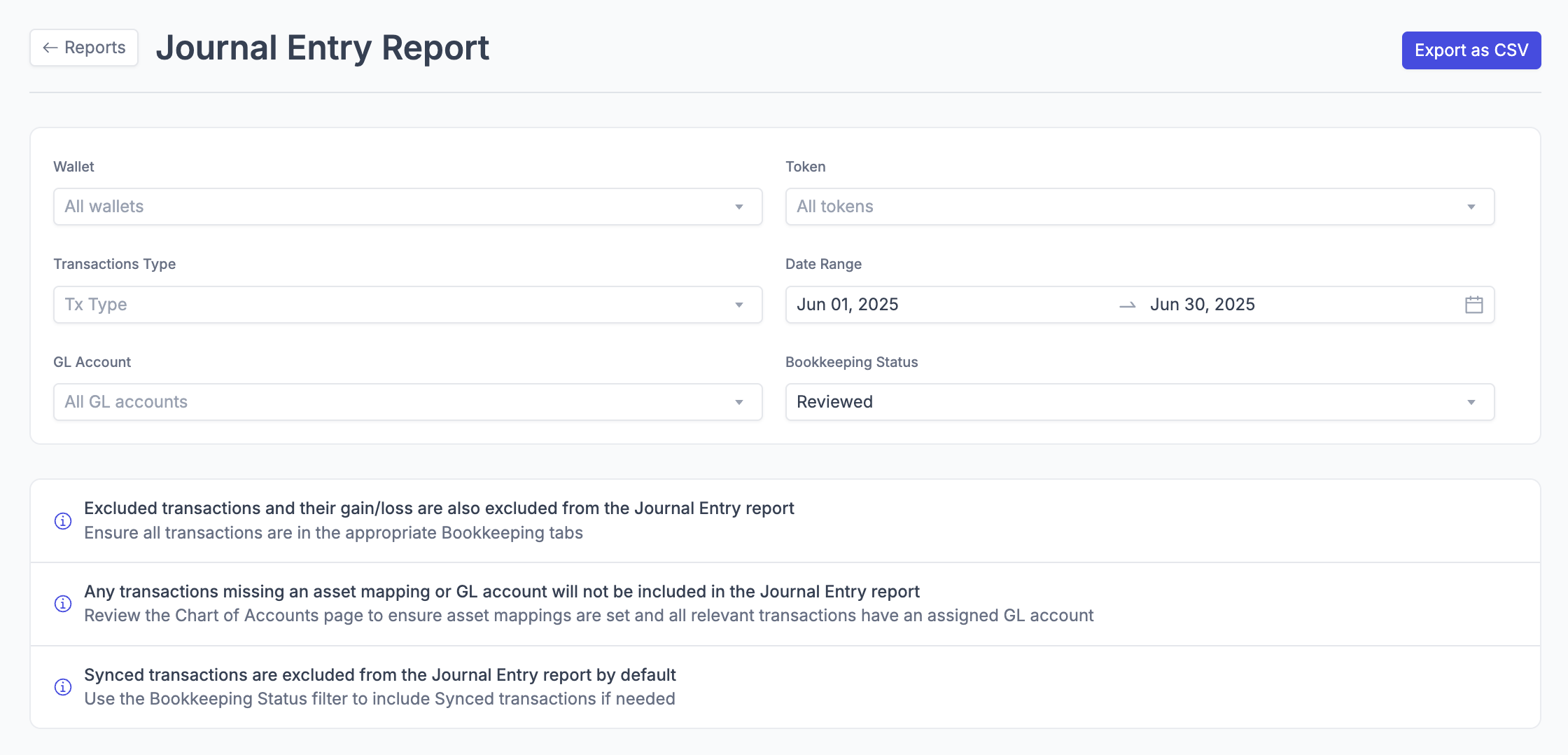1568x755 pixels.
Task: Expand the All wallets dropdown
Action: pyautogui.click(x=407, y=207)
